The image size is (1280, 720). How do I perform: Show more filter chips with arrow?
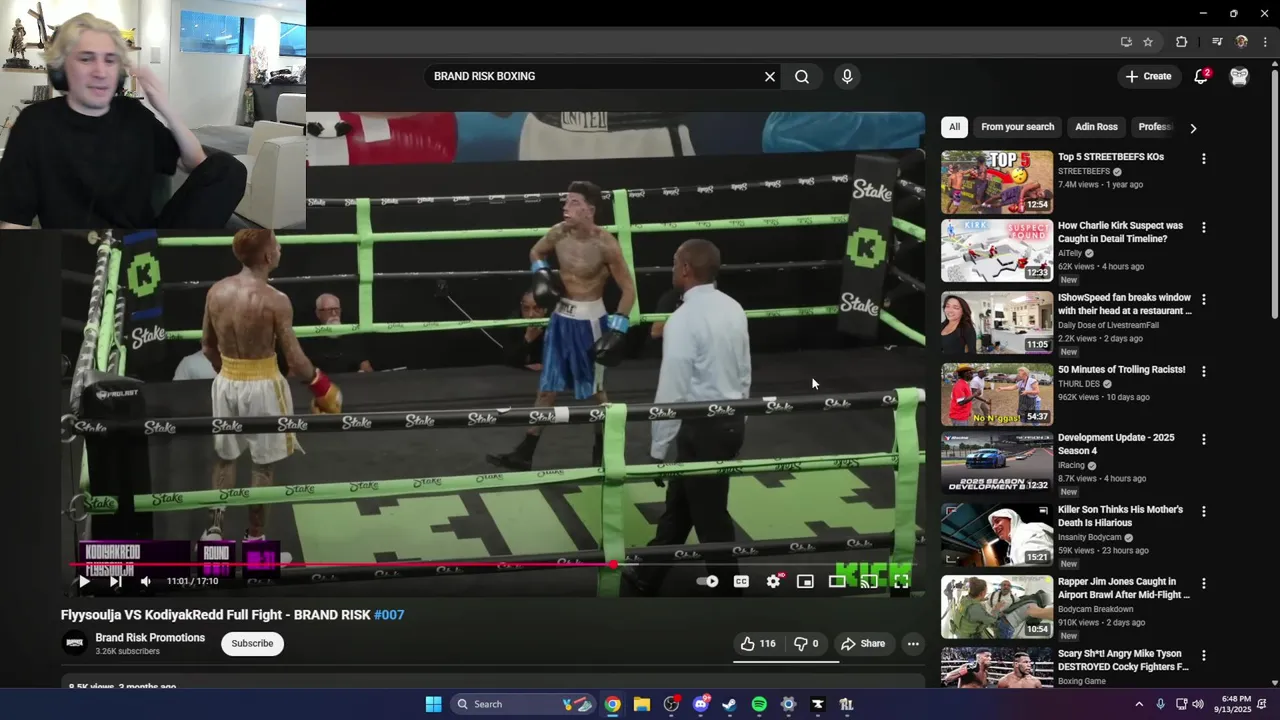click(x=1193, y=128)
